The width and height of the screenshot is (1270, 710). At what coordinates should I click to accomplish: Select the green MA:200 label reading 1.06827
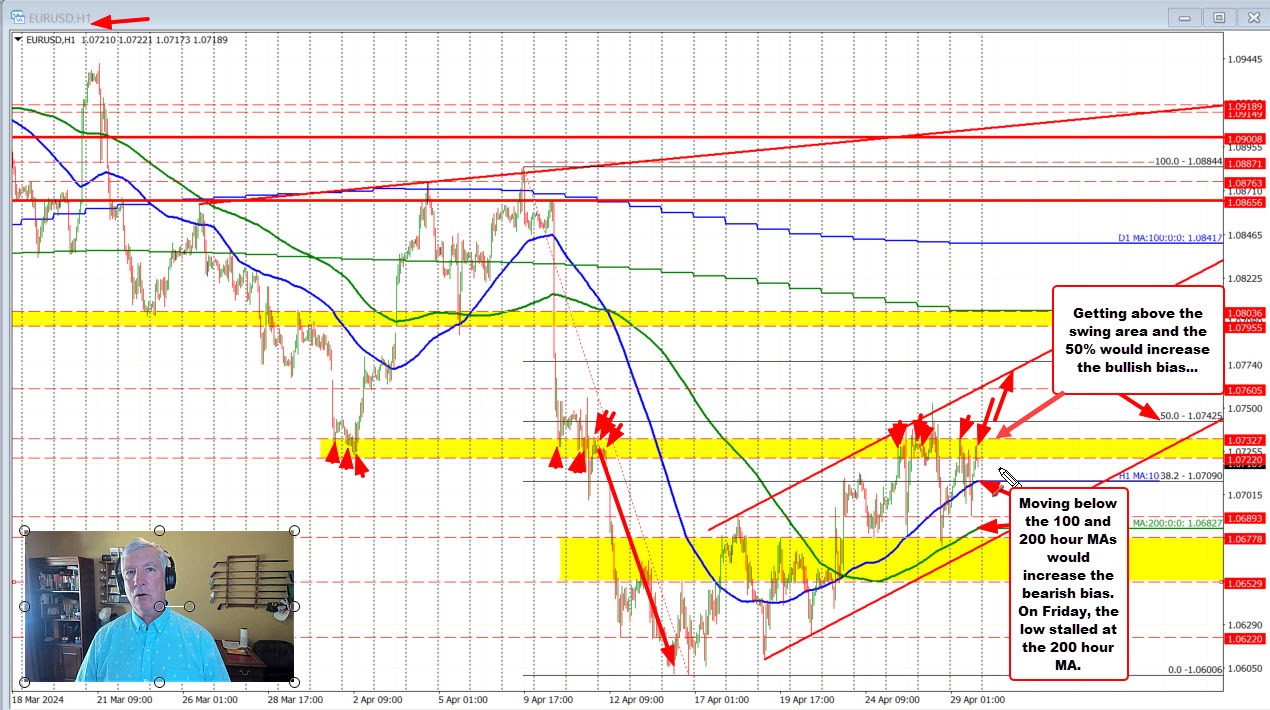click(x=1175, y=521)
